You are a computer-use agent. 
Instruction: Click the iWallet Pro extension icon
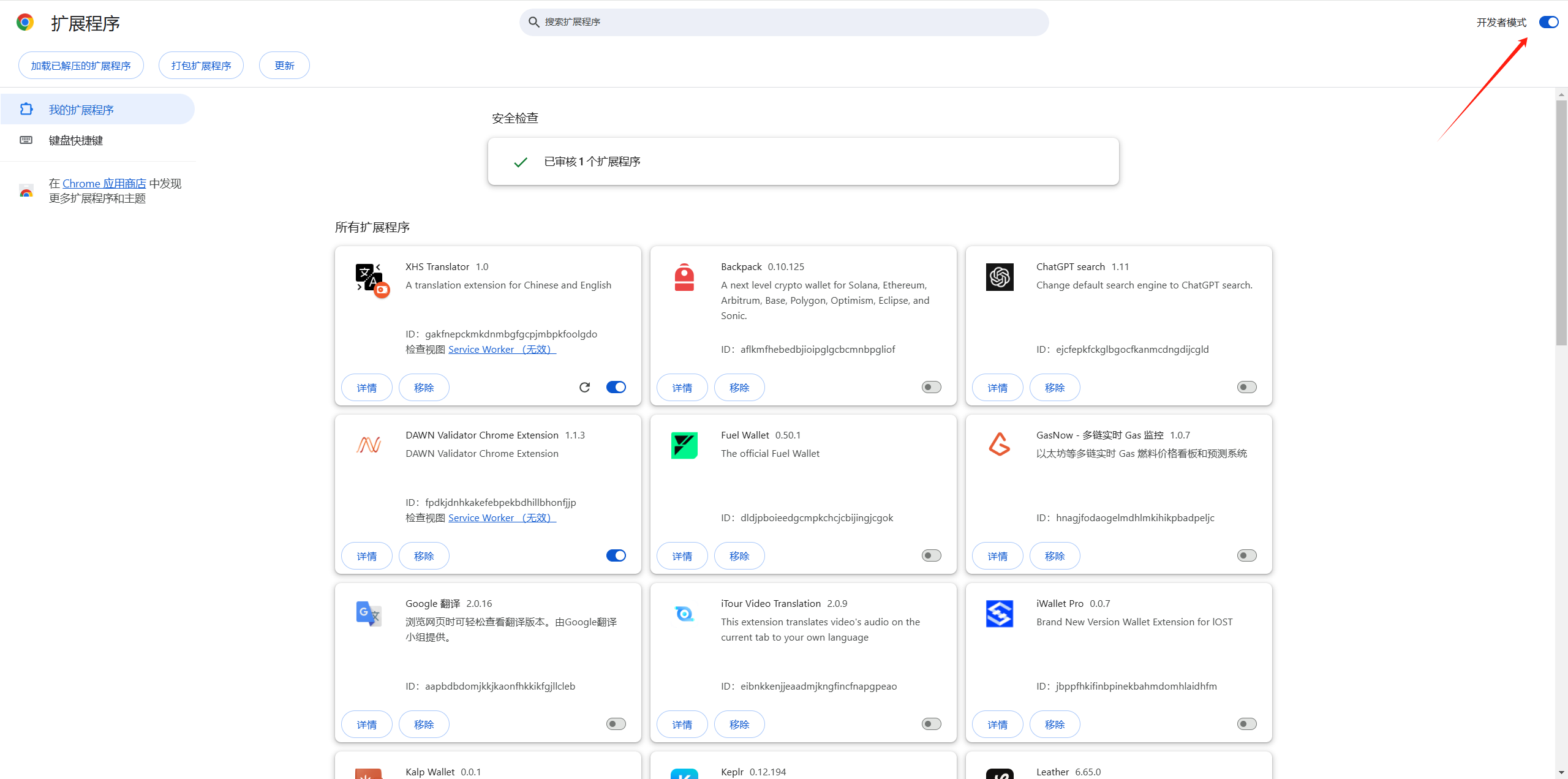pos(1000,613)
